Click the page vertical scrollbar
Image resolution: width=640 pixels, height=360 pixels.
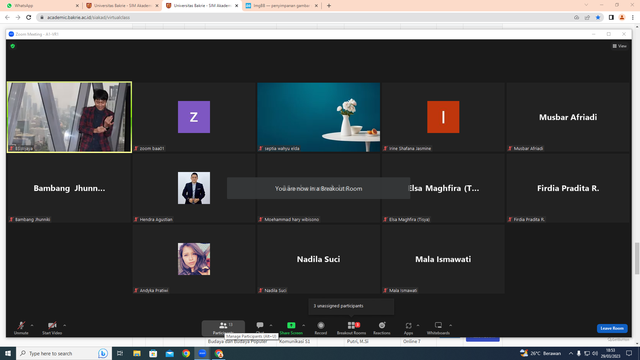637,259
